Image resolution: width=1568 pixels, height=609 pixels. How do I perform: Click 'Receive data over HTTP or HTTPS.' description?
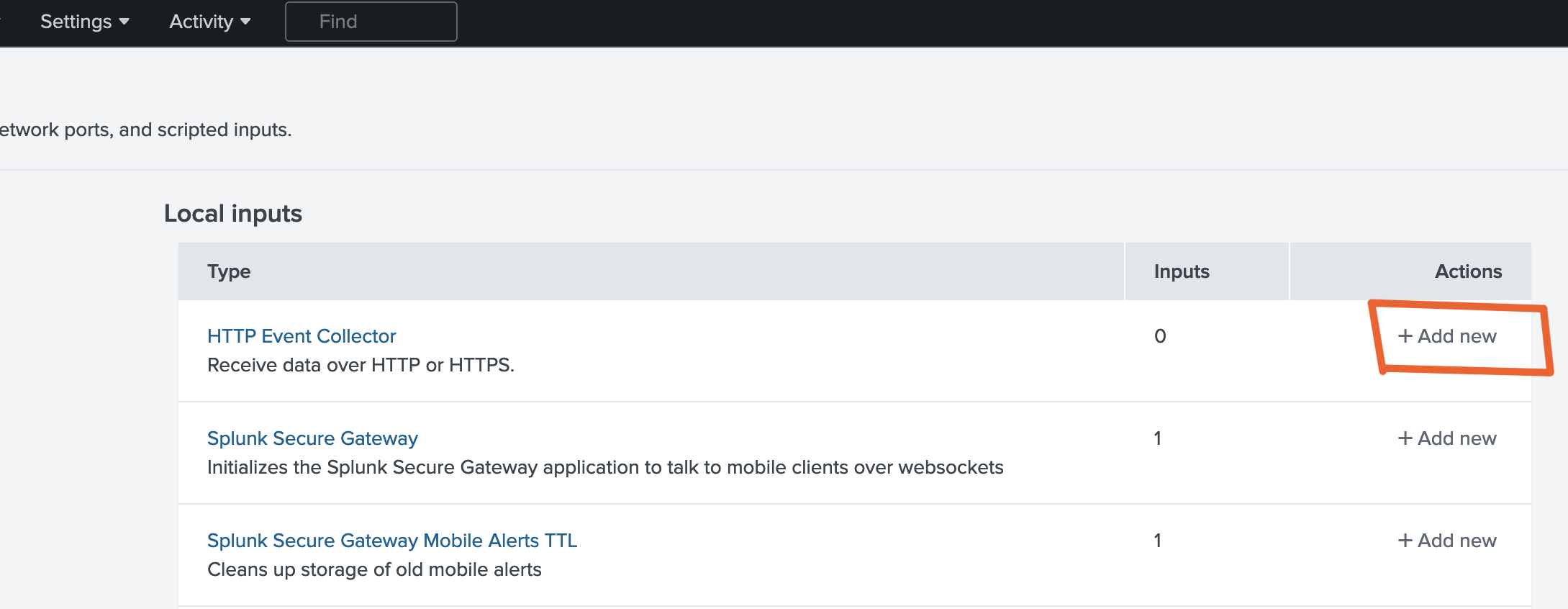(361, 365)
